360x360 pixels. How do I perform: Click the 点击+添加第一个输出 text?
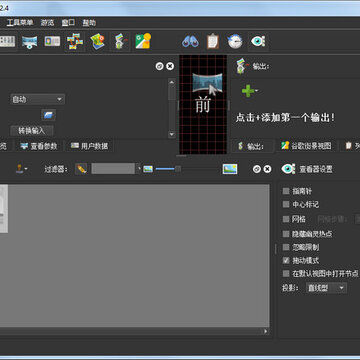point(285,118)
